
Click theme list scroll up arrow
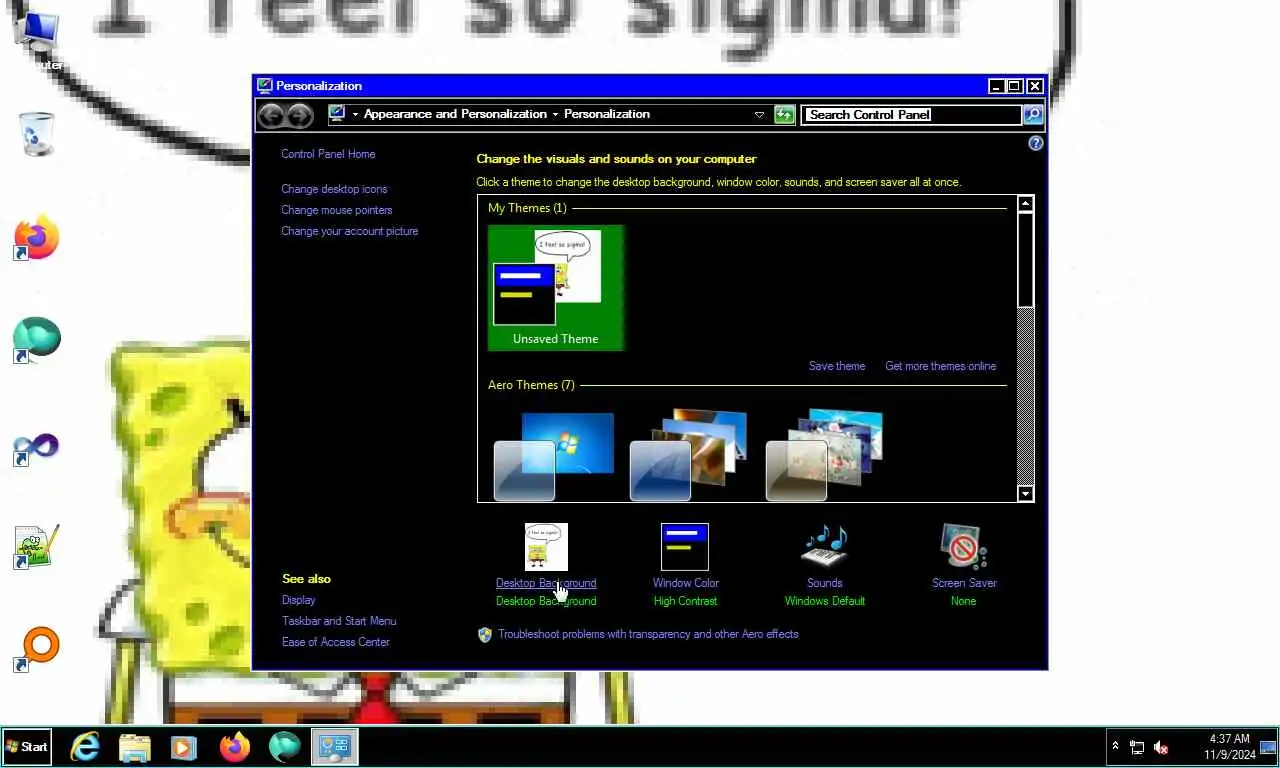[x=1025, y=204]
